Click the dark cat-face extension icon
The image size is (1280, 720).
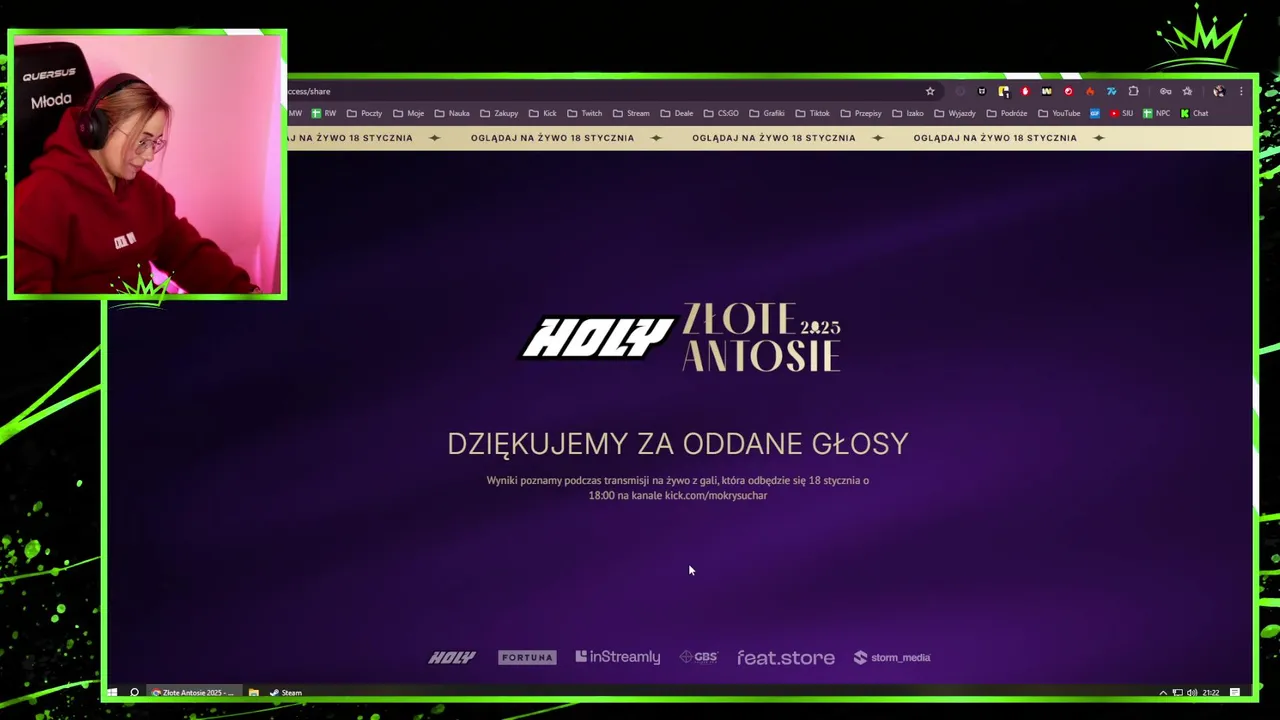(x=981, y=91)
